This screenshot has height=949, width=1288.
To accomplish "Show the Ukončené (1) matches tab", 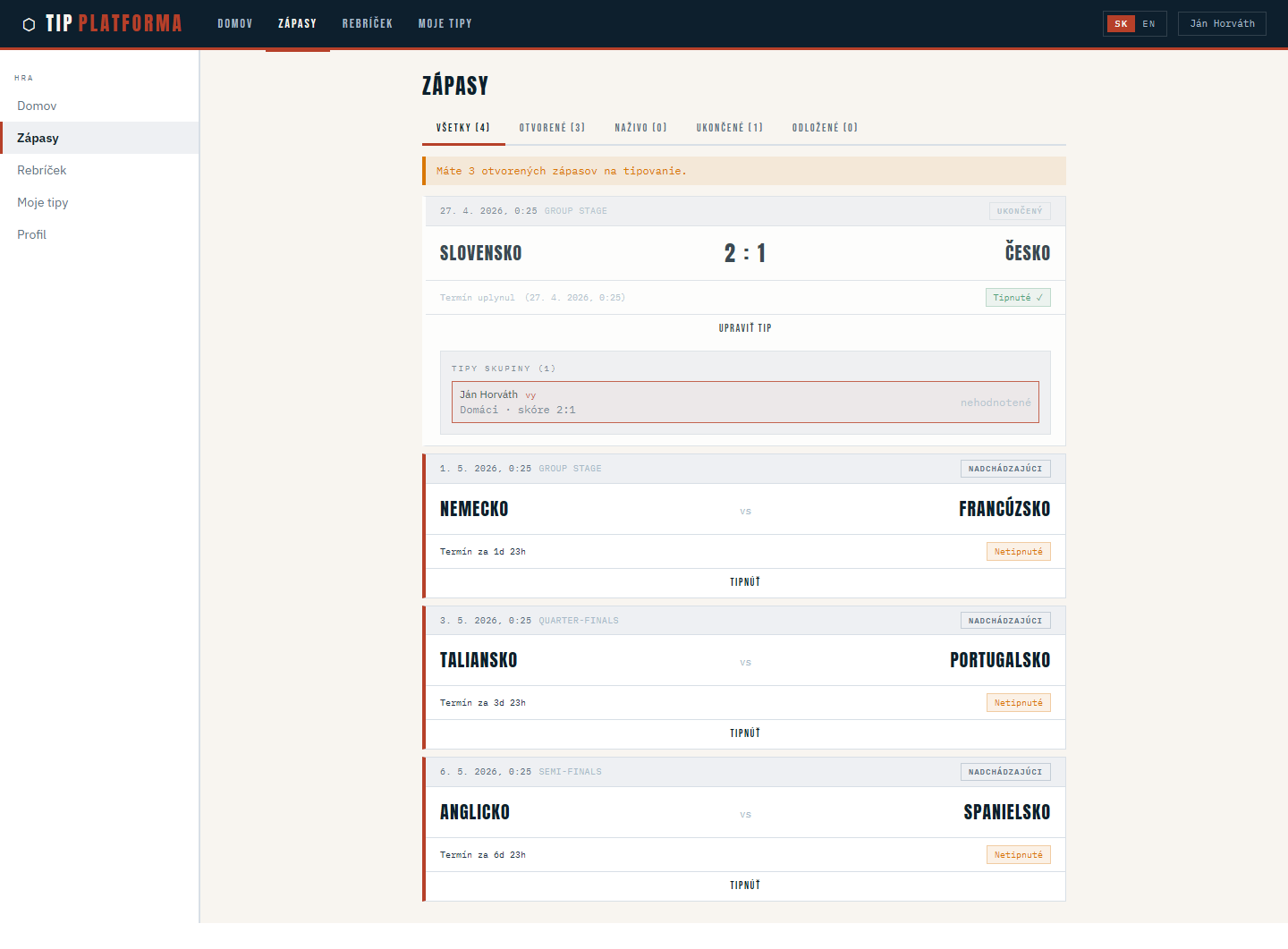I will [x=729, y=128].
